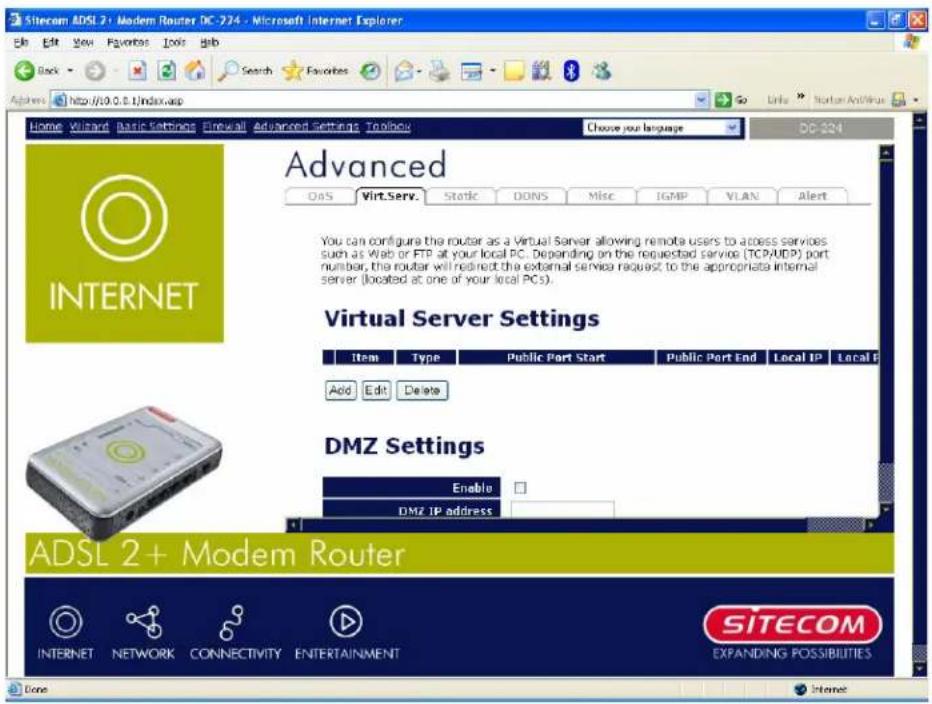
Task: Click the Sitecom logo
Action: pos(792,624)
